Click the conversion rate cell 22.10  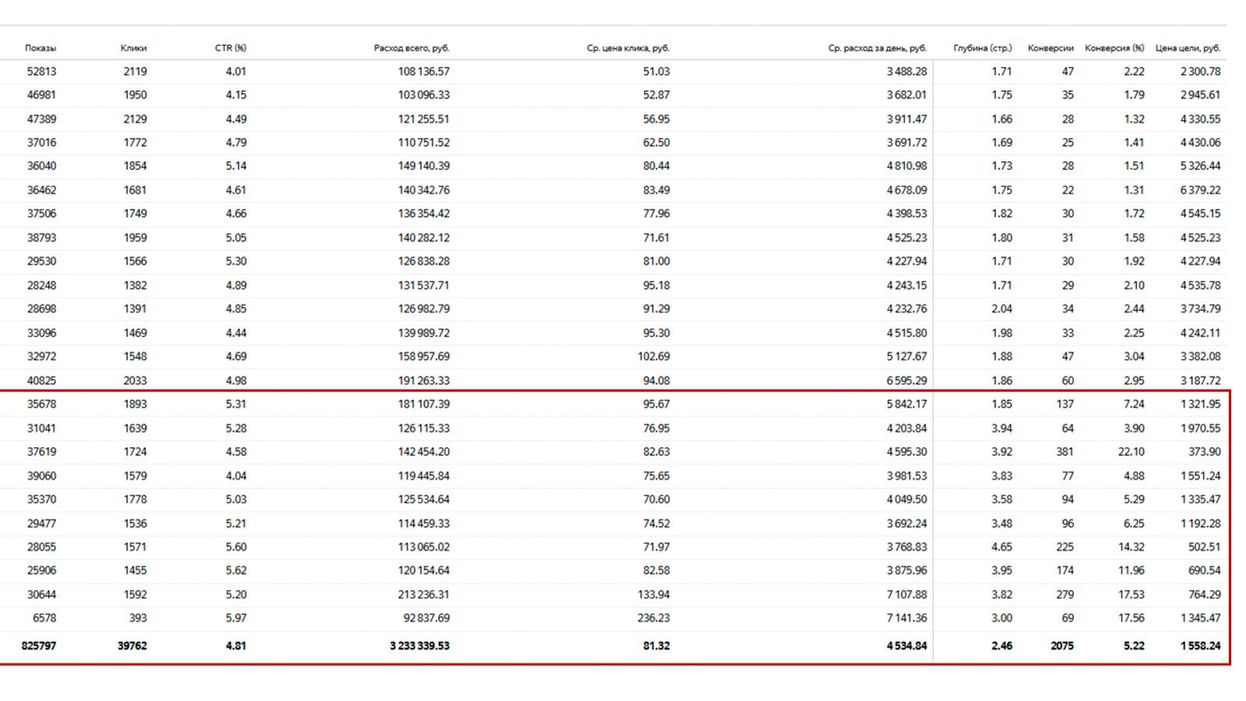[x=1130, y=452]
